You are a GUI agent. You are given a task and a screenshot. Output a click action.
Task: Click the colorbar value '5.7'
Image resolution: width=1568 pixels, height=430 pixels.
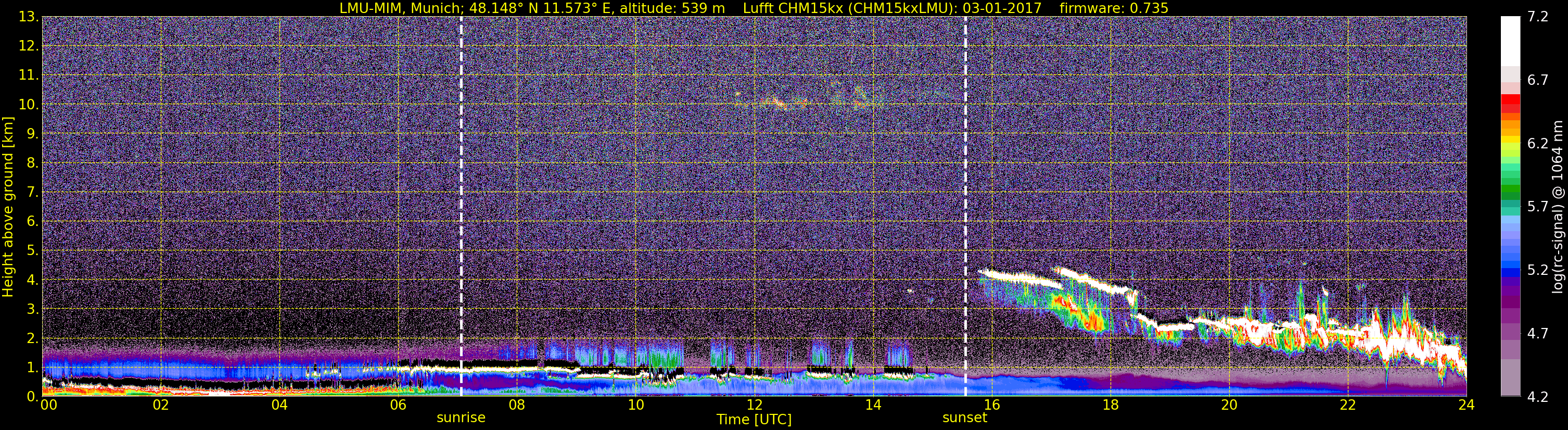coord(1538,207)
